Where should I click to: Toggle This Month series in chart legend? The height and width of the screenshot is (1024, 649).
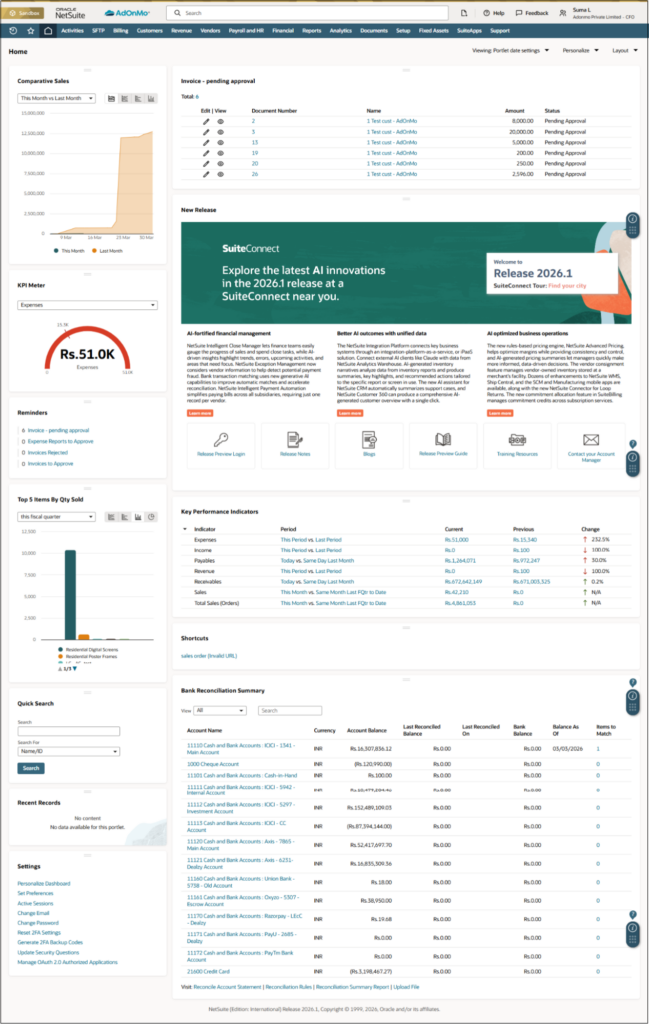click(69, 251)
